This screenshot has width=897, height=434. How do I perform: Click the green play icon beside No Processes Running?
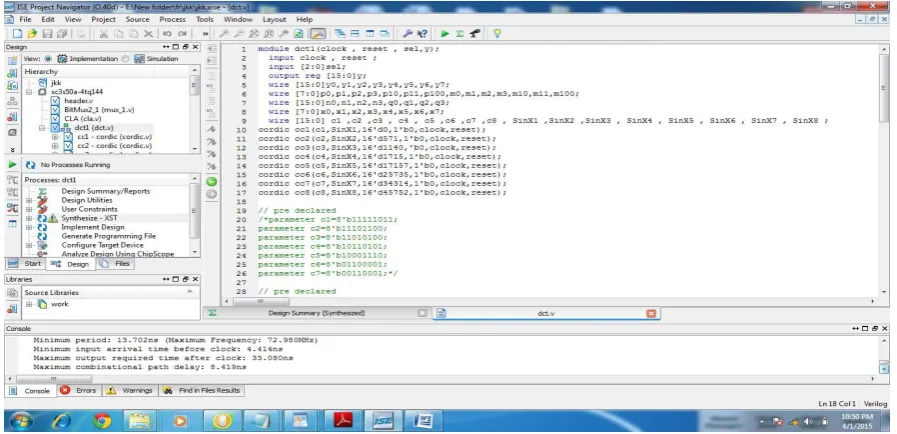click(12, 165)
